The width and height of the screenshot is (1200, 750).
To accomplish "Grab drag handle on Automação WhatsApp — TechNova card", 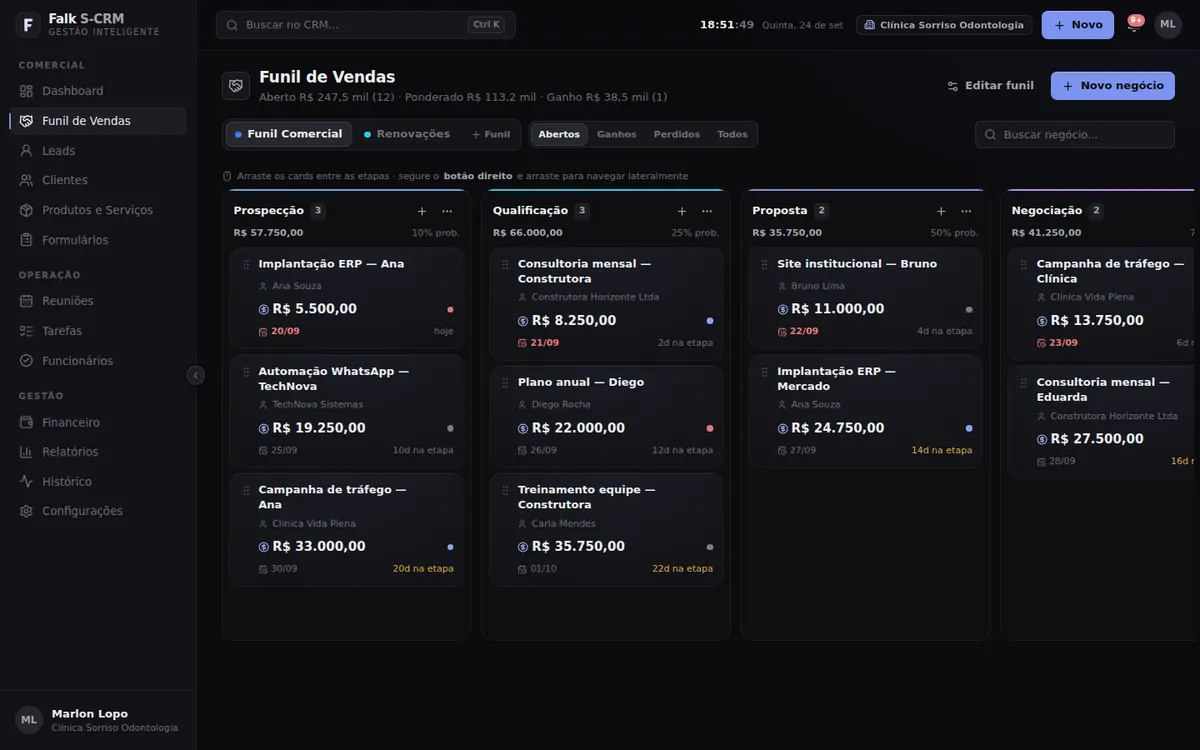I will point(246,371).
